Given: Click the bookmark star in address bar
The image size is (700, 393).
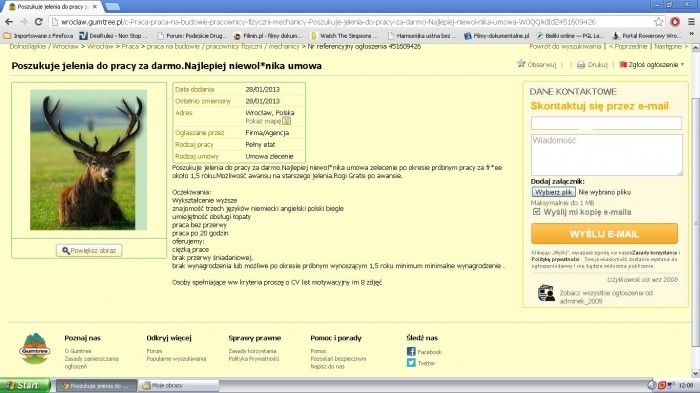Looking at the screenshot, I should [x=658, y=21].
